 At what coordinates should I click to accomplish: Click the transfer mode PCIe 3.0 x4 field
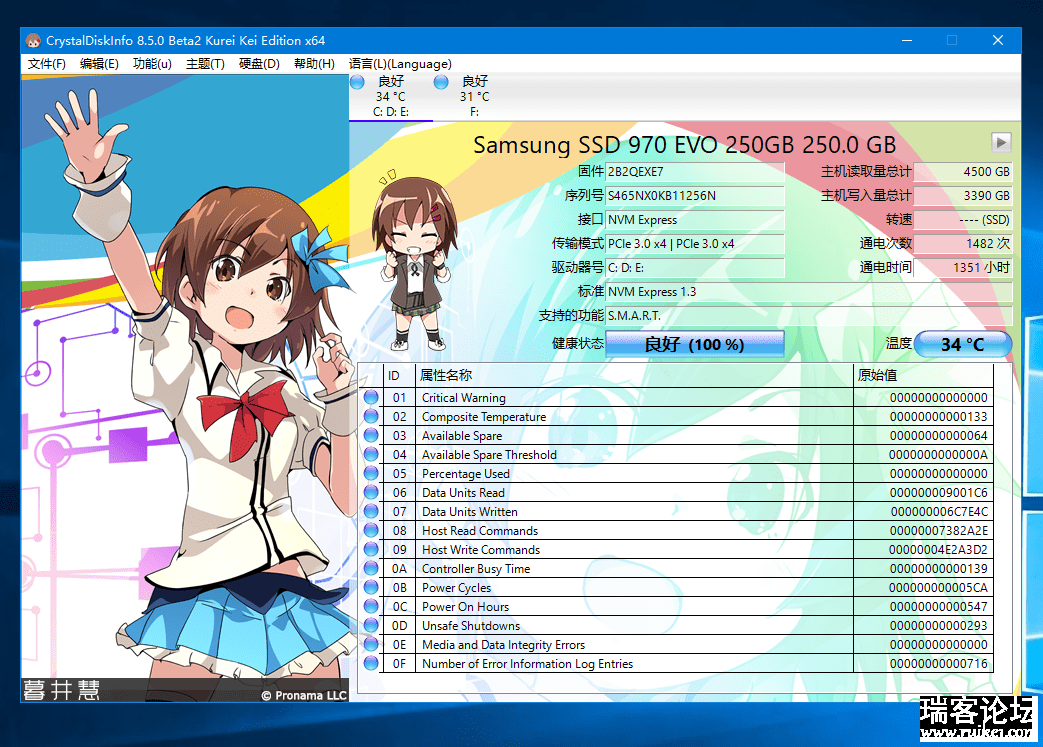pyautogui.click(x=694, y=243)
